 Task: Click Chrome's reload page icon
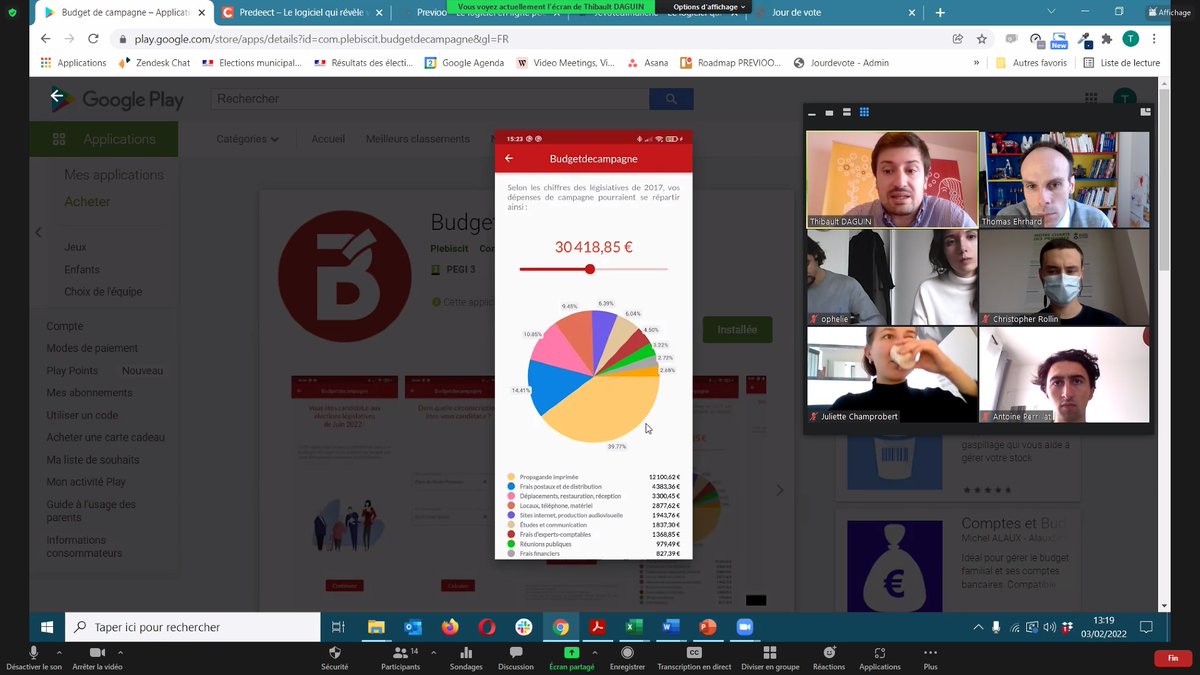(x=93, y=39)
